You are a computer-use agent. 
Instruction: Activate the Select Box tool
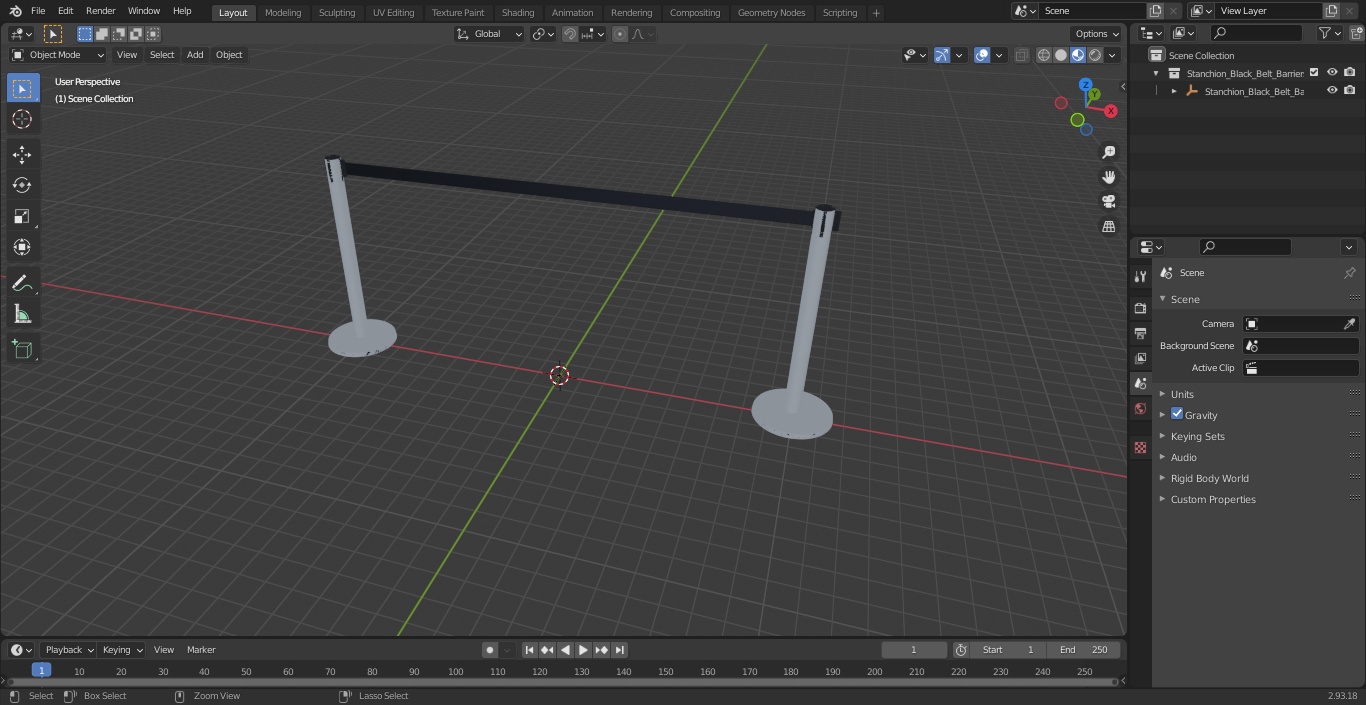pyautogui.click(x=22, y=88)
